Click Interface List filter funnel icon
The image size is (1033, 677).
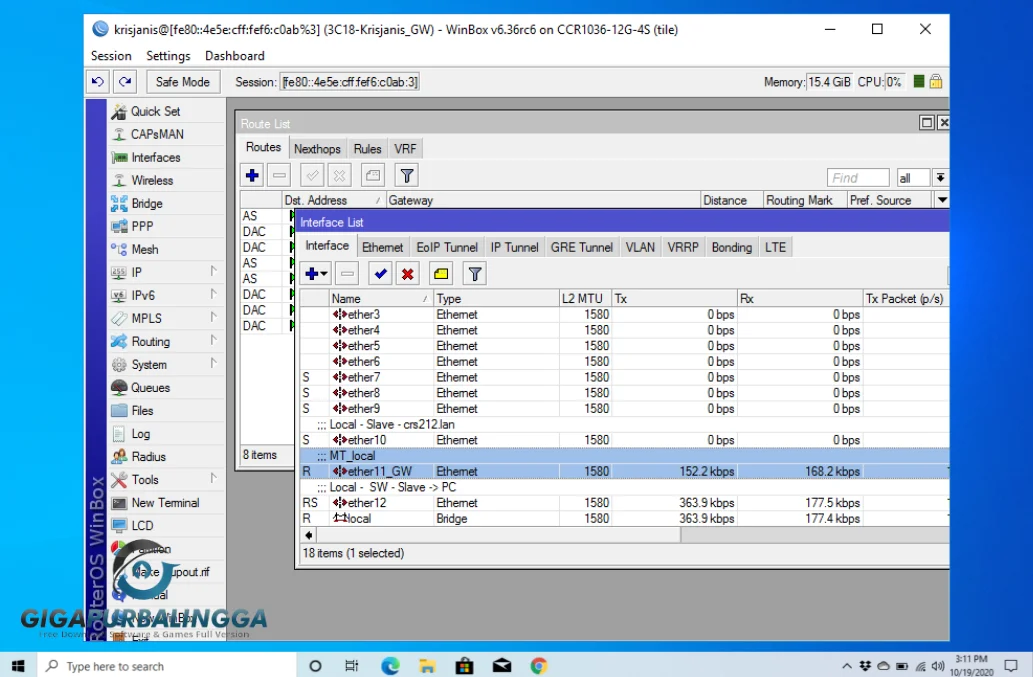[x=474, y=274]
